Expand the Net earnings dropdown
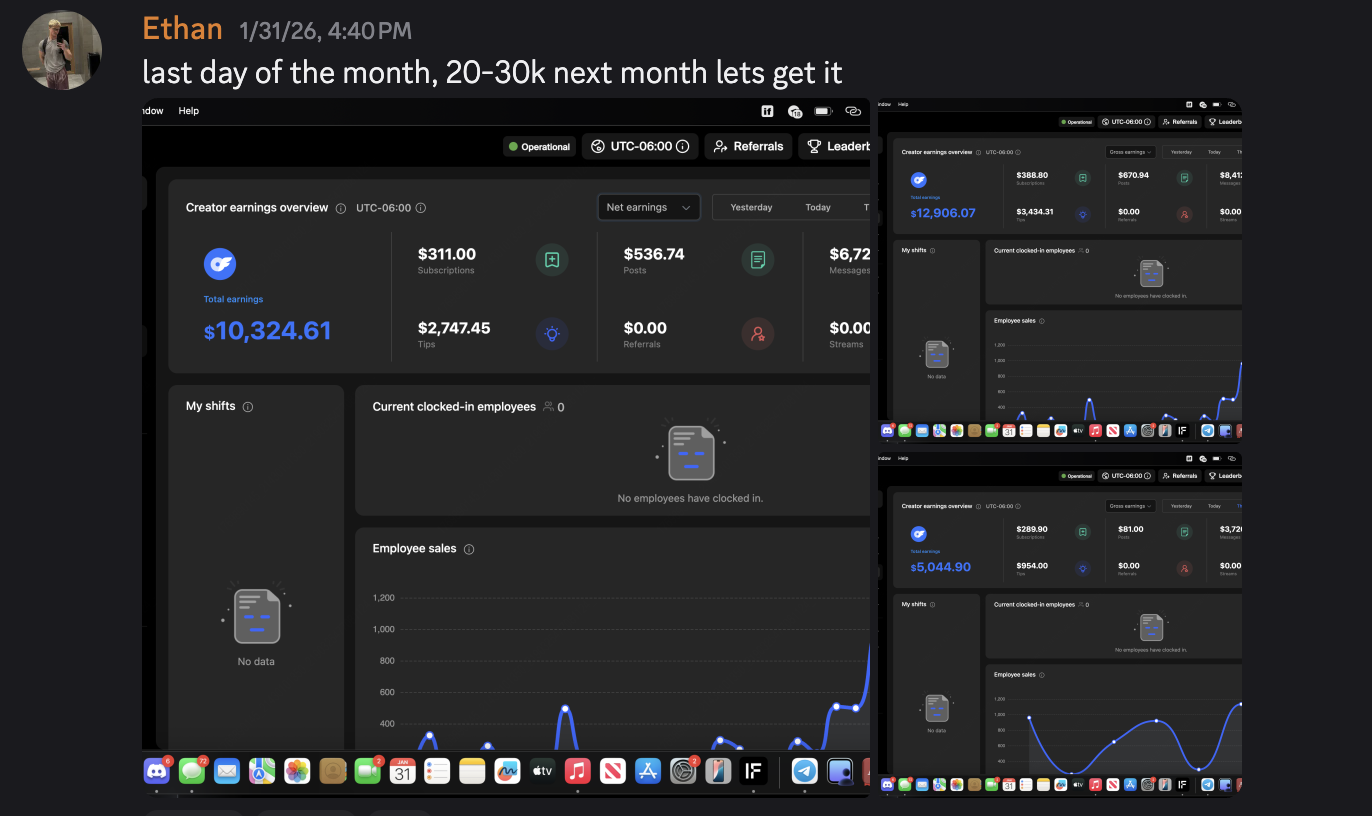1372x816 pixels. (648, 207)
